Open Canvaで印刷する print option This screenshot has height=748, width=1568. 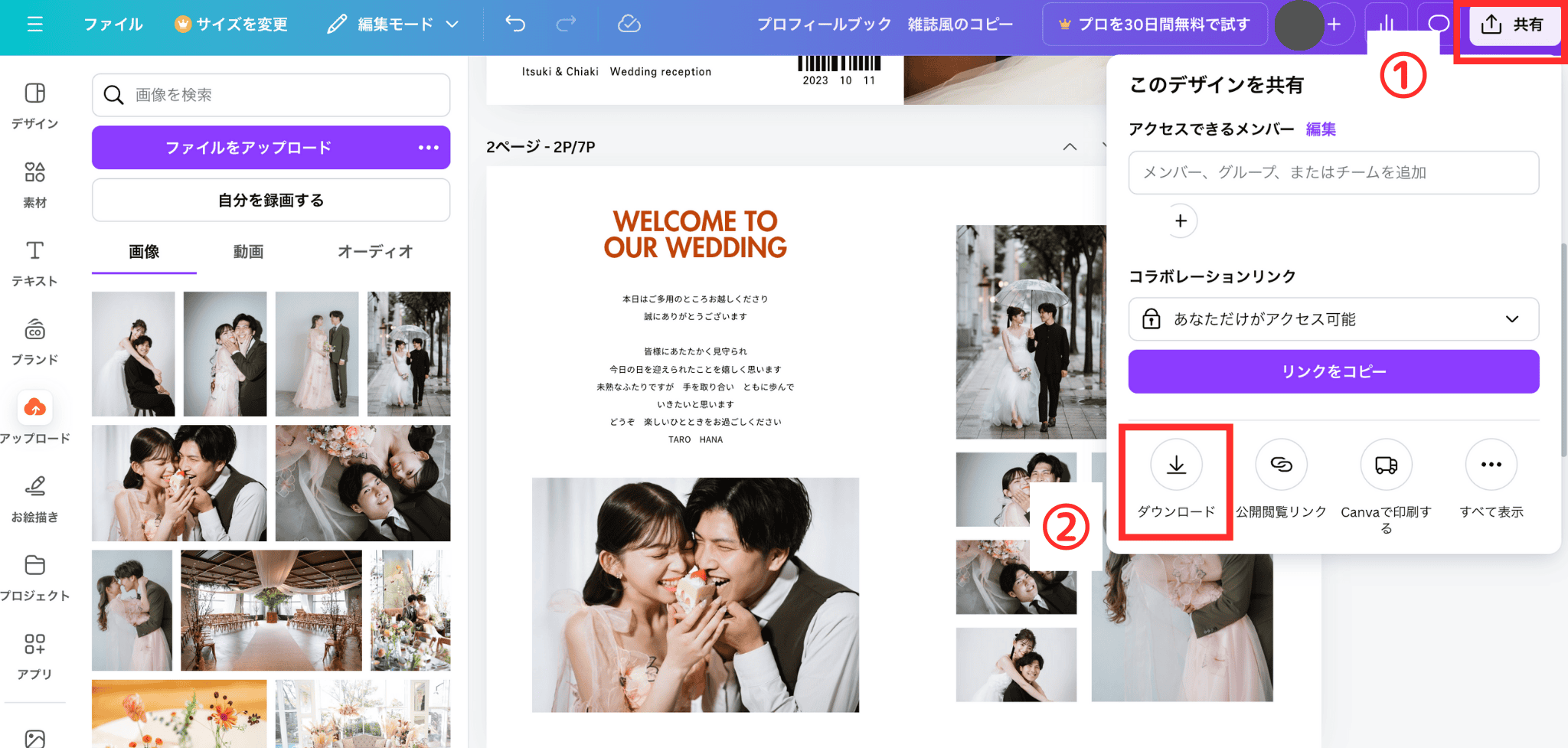[1386, 465]
